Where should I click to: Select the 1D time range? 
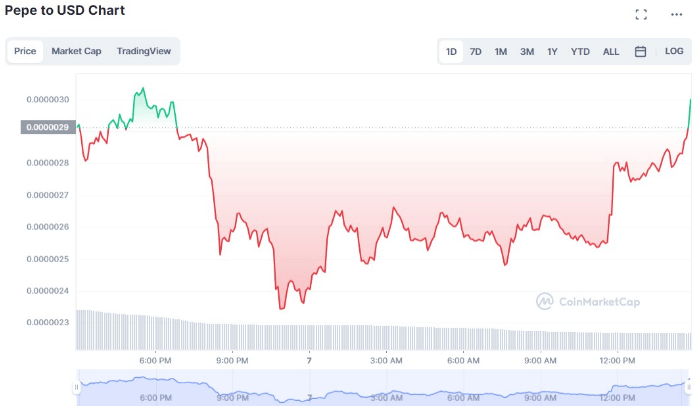[x=451, y=52]
